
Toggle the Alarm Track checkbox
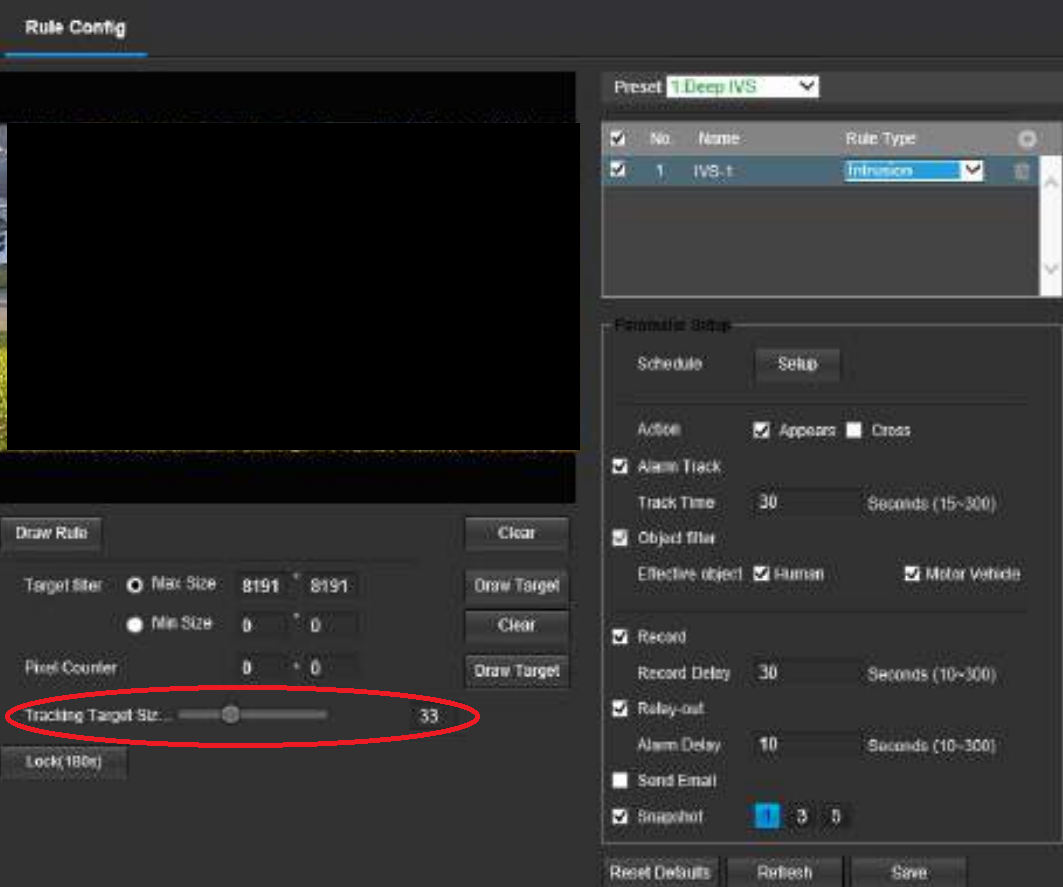click(620, 467)
